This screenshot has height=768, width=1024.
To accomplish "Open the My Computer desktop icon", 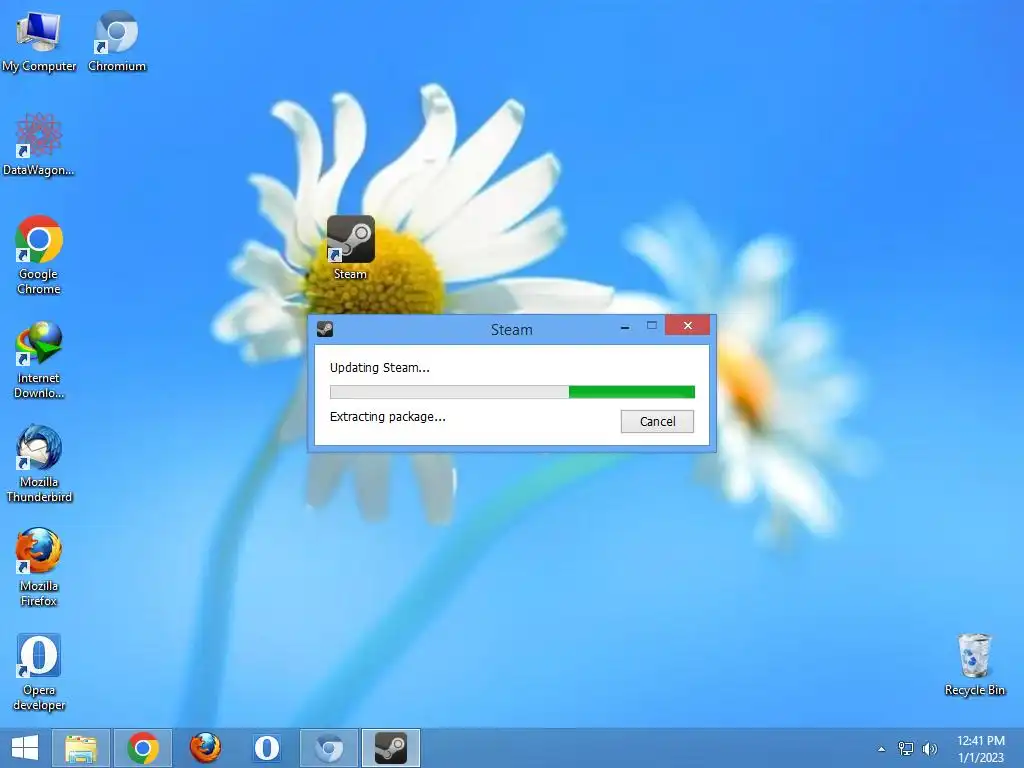I will tap(39, 40).
